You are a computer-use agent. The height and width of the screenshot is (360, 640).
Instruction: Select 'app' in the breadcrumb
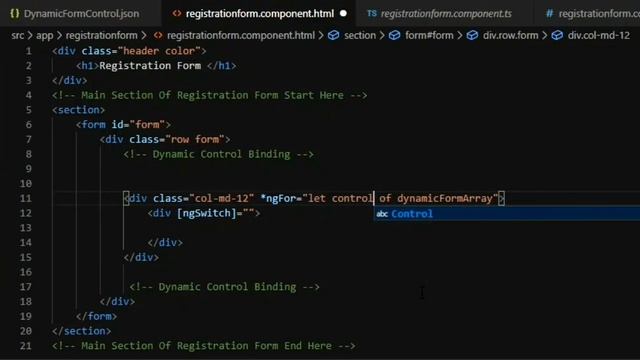44,36
